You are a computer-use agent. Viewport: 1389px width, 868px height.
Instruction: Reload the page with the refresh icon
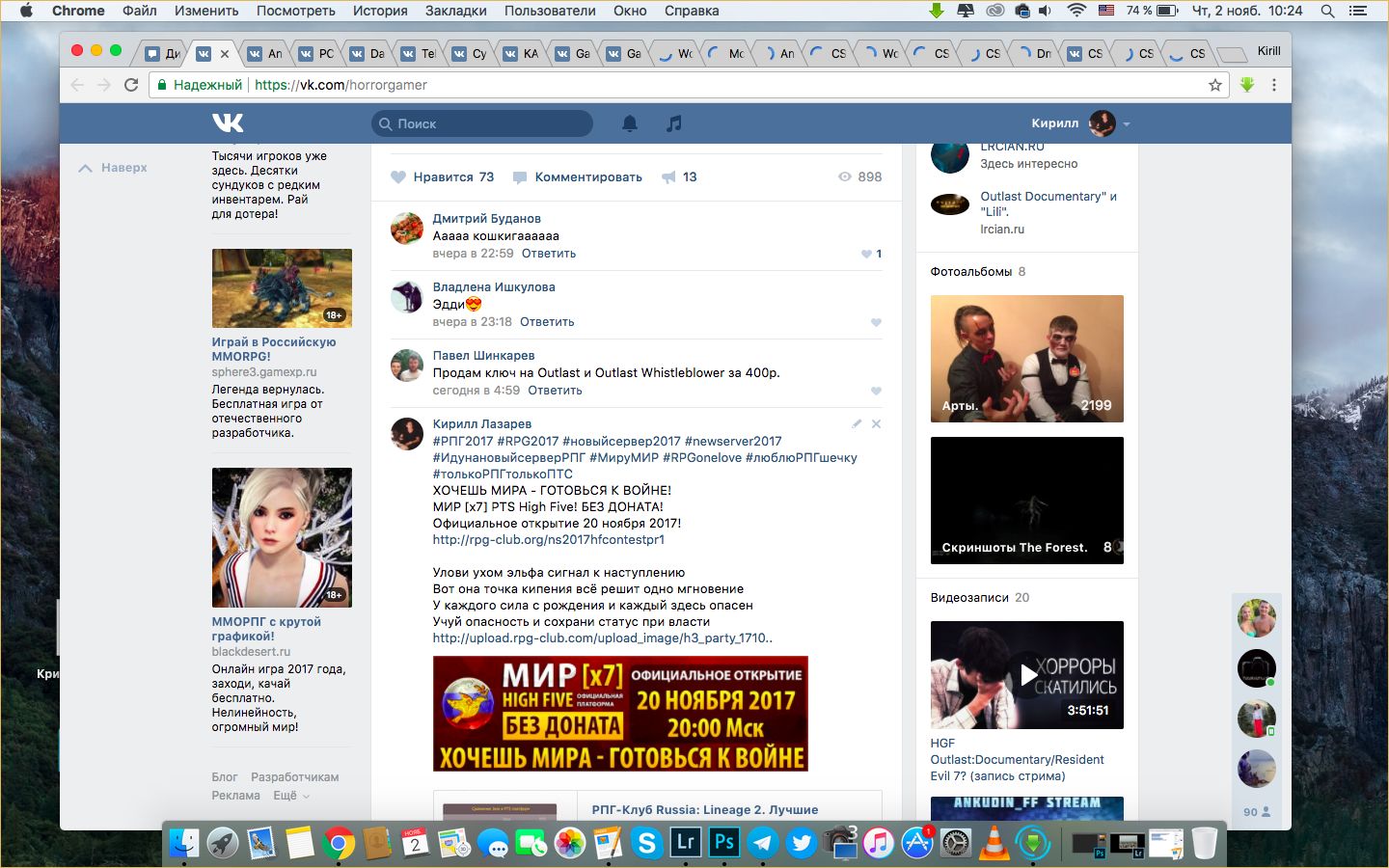coord(131,85)
